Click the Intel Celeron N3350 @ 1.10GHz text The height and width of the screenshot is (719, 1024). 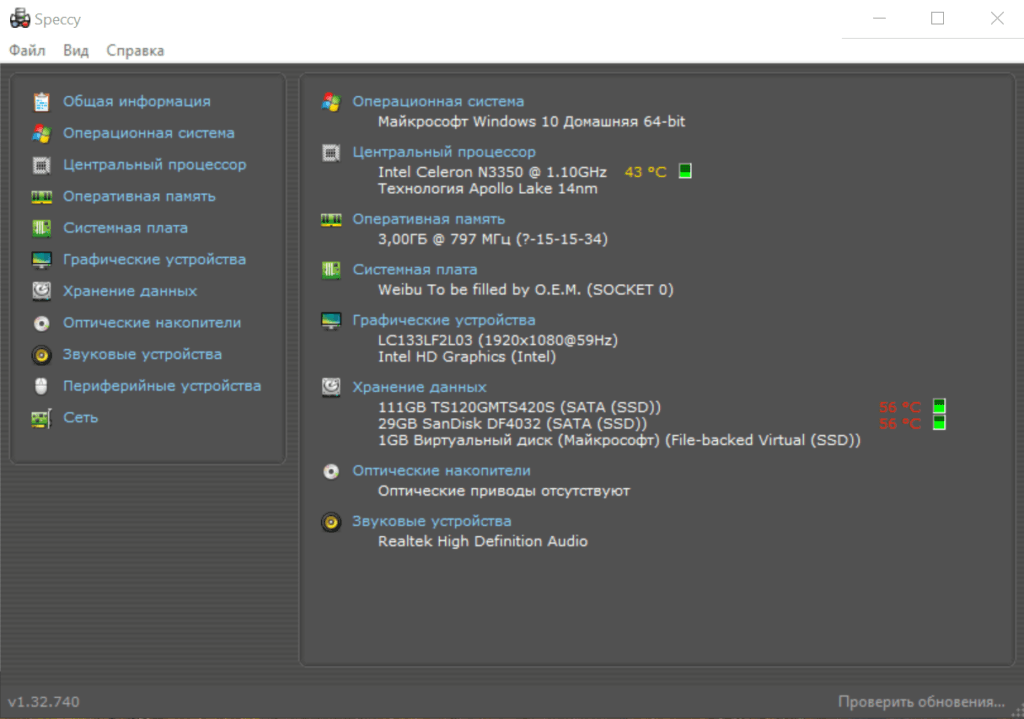pos(492,172)
